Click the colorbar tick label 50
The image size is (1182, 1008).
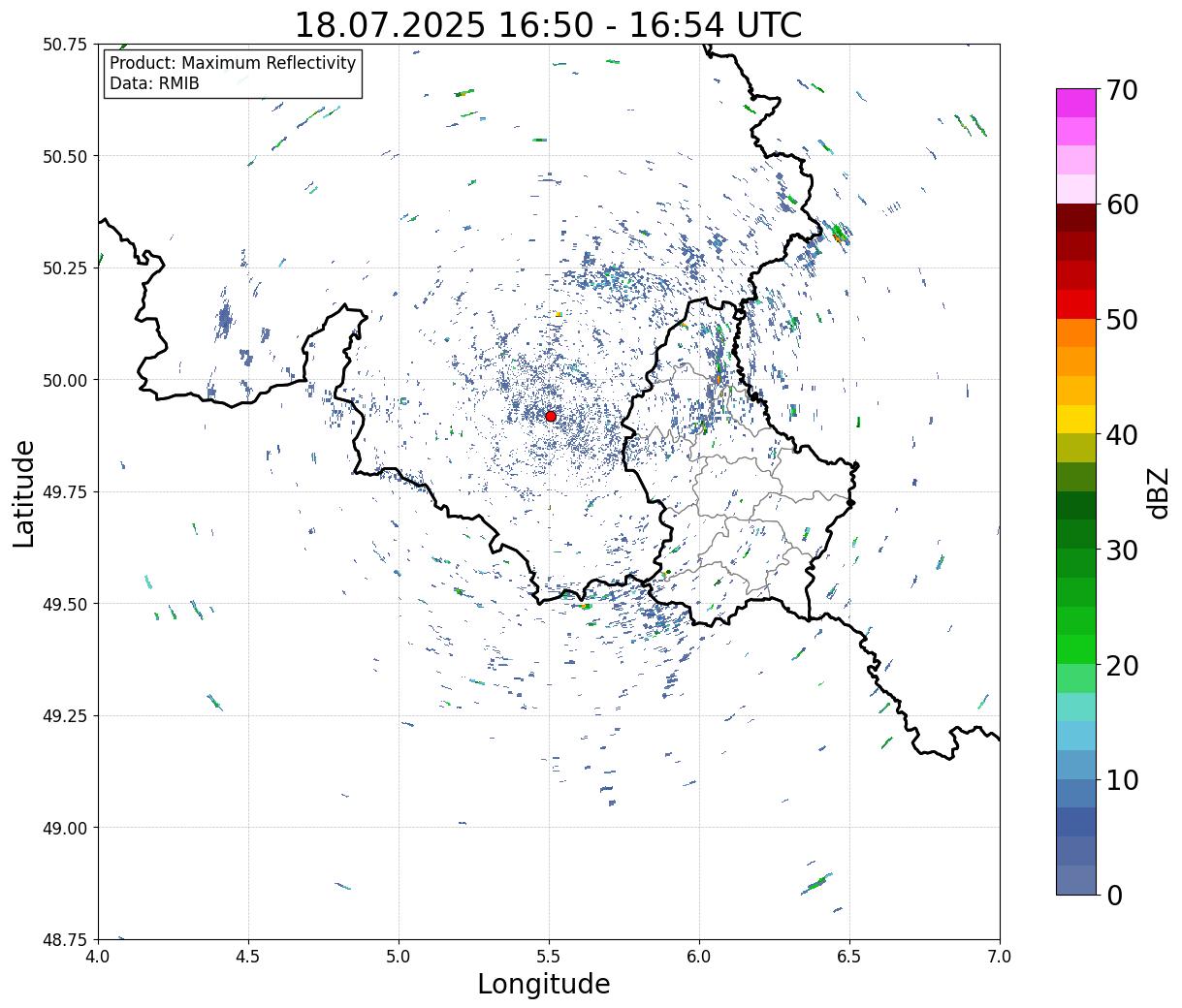[x=1121, y=320]
